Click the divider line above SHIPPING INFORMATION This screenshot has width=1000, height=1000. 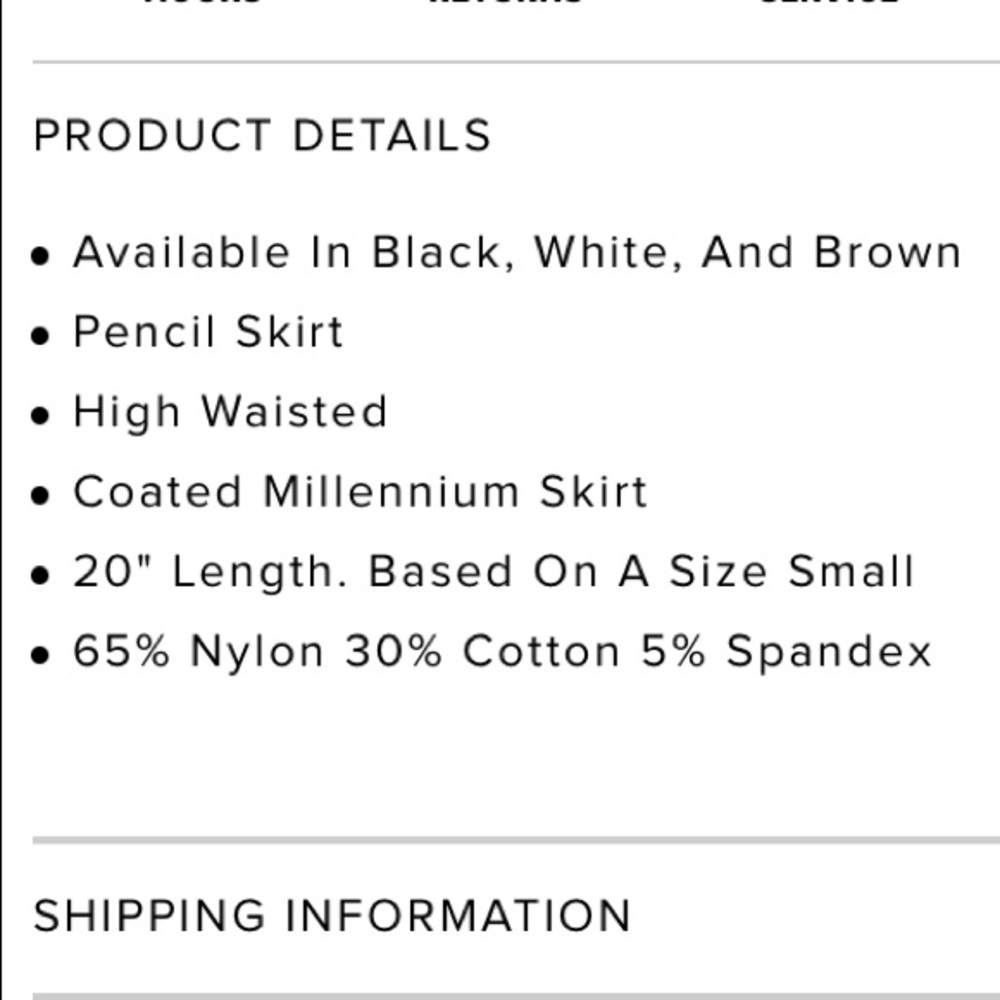click(517, 841)
